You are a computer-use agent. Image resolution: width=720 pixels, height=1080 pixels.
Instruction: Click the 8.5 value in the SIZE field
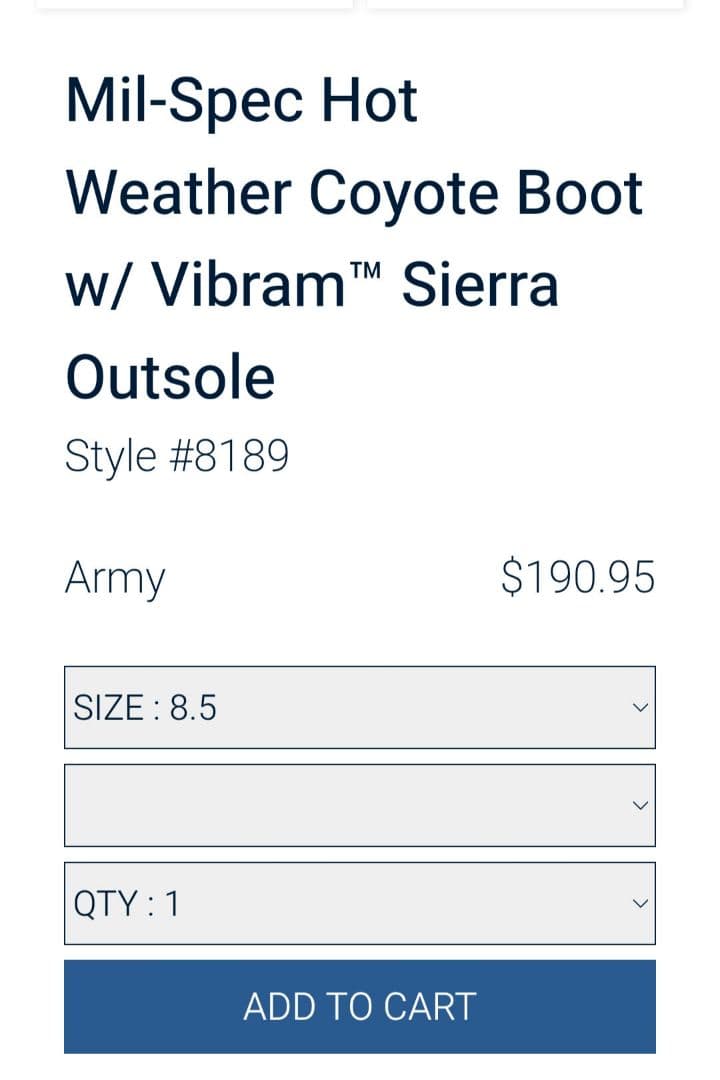click(193, 708)
